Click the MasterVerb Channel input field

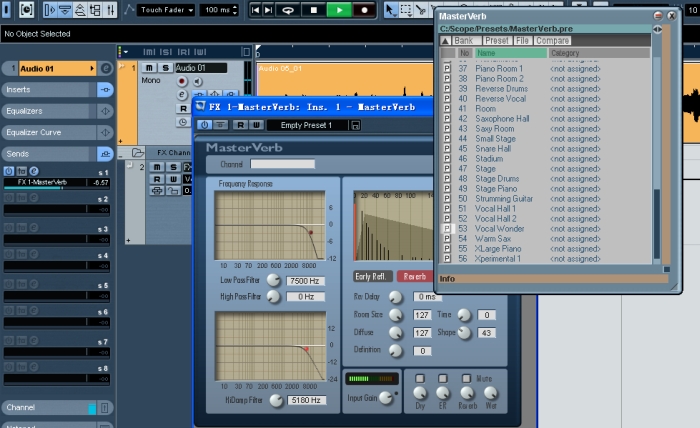283,164
